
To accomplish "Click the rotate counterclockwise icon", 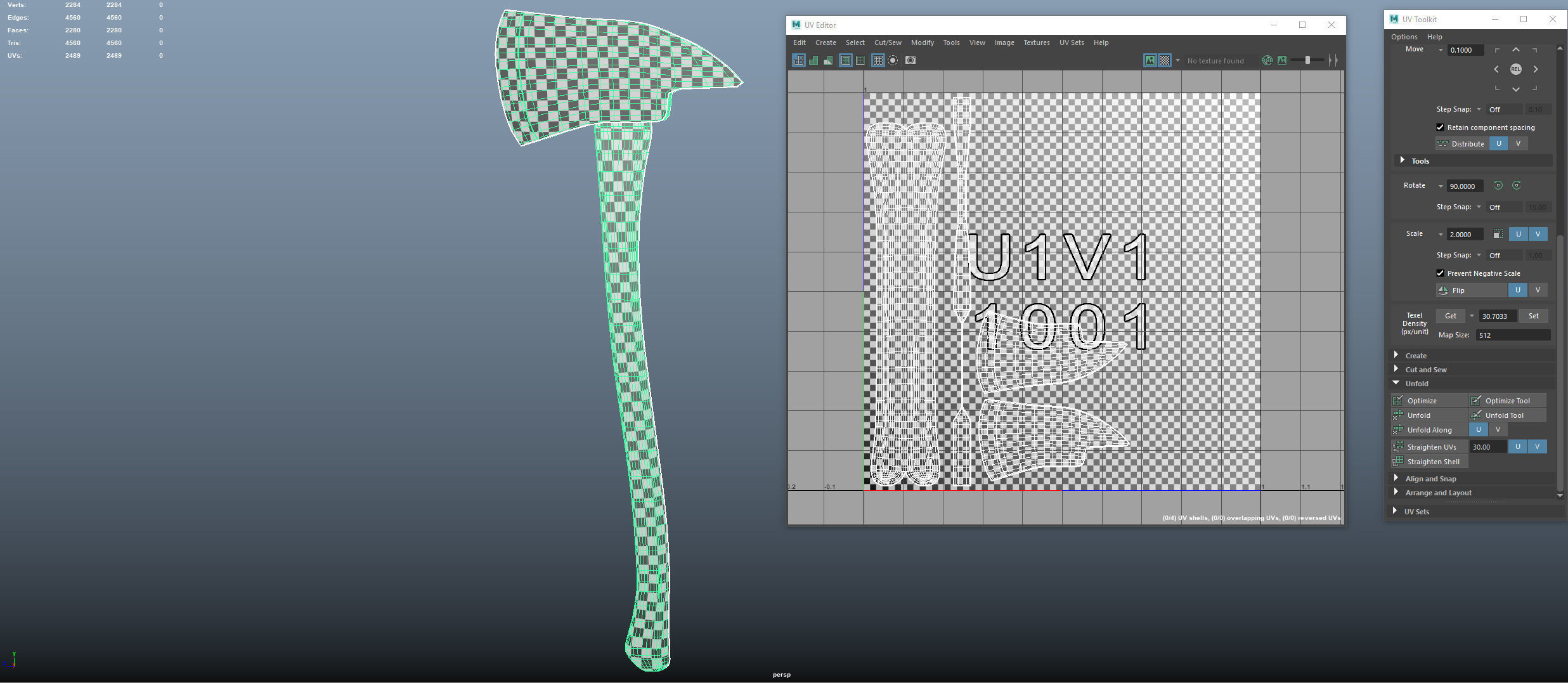I will coord(1498,185).
